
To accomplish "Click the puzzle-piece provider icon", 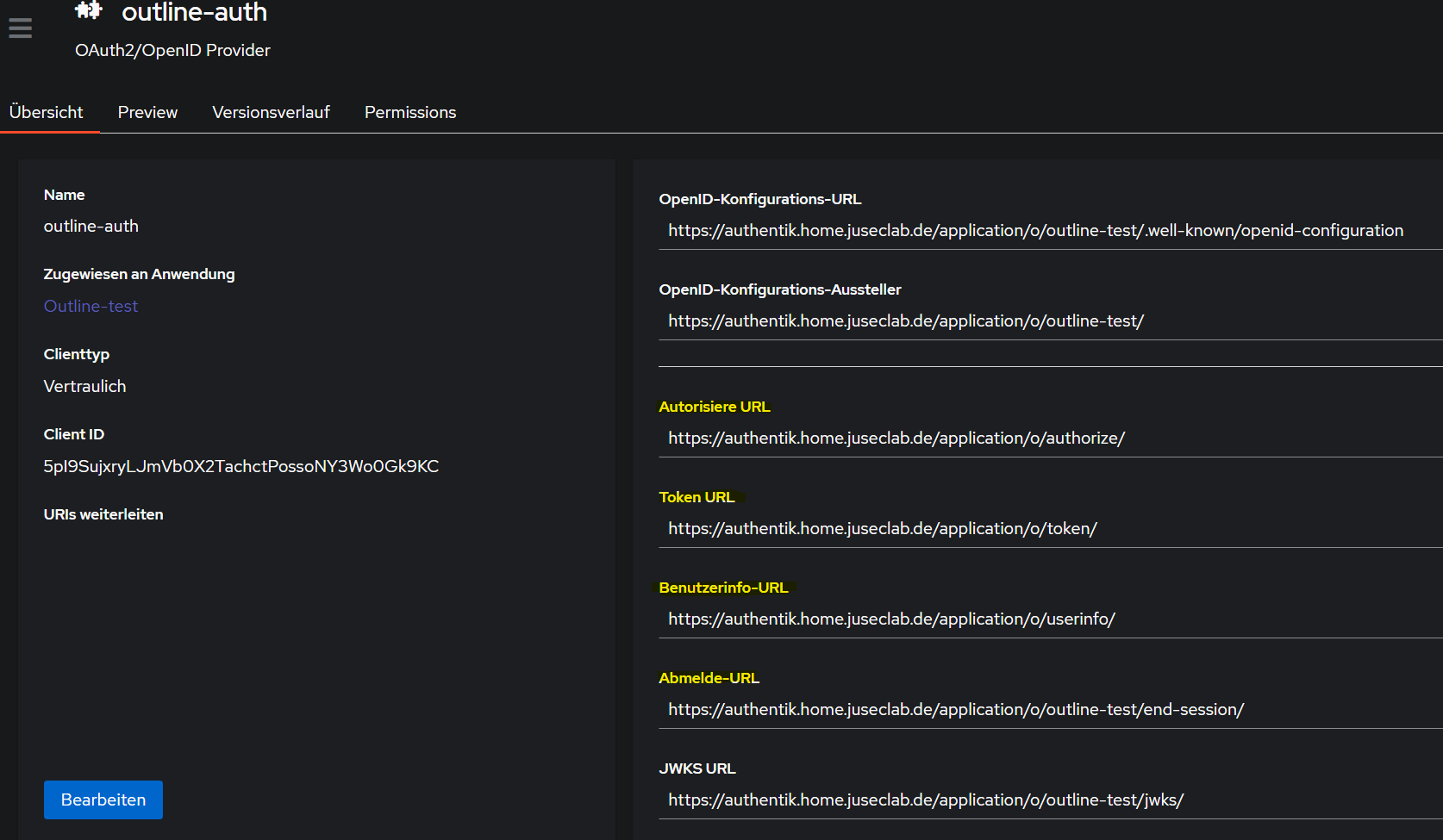I will (x=88, y=10).
